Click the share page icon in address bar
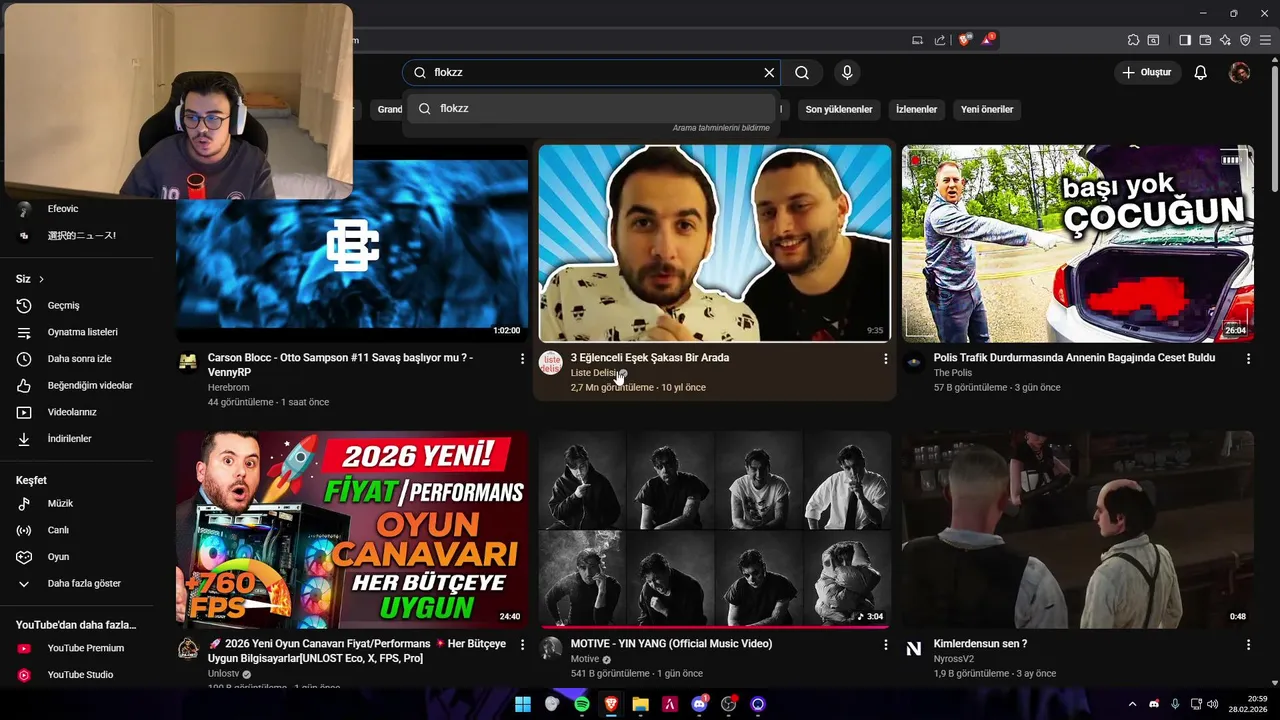Viewport: 1280px width, 720px height. coord(940,40)
